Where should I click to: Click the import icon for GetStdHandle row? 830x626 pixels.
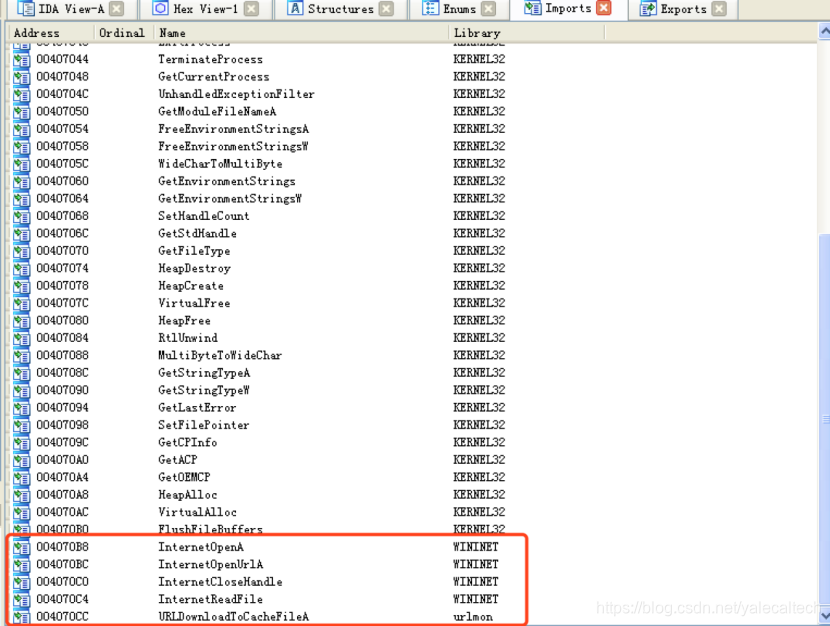point(22,234)
